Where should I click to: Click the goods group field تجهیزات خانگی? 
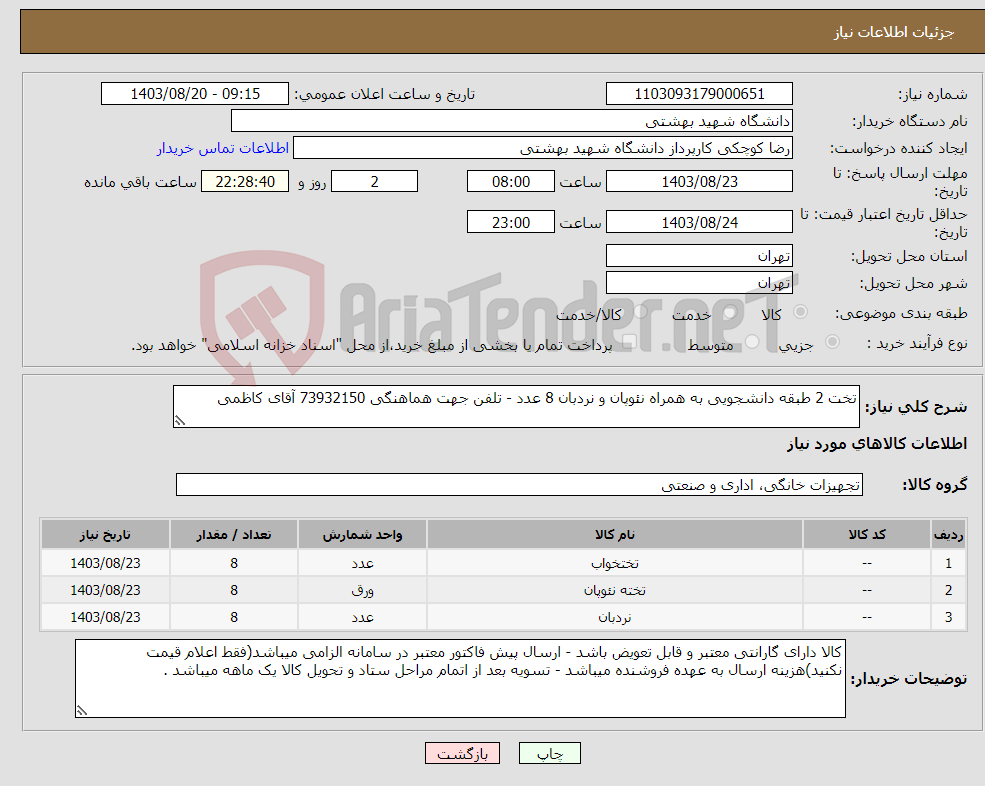click(x=520, y=485)
